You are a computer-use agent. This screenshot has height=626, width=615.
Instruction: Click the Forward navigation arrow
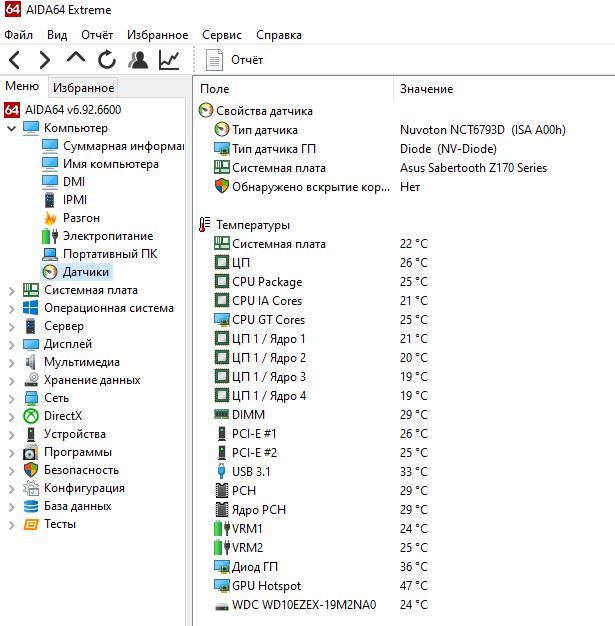click(x=45, y=60)
